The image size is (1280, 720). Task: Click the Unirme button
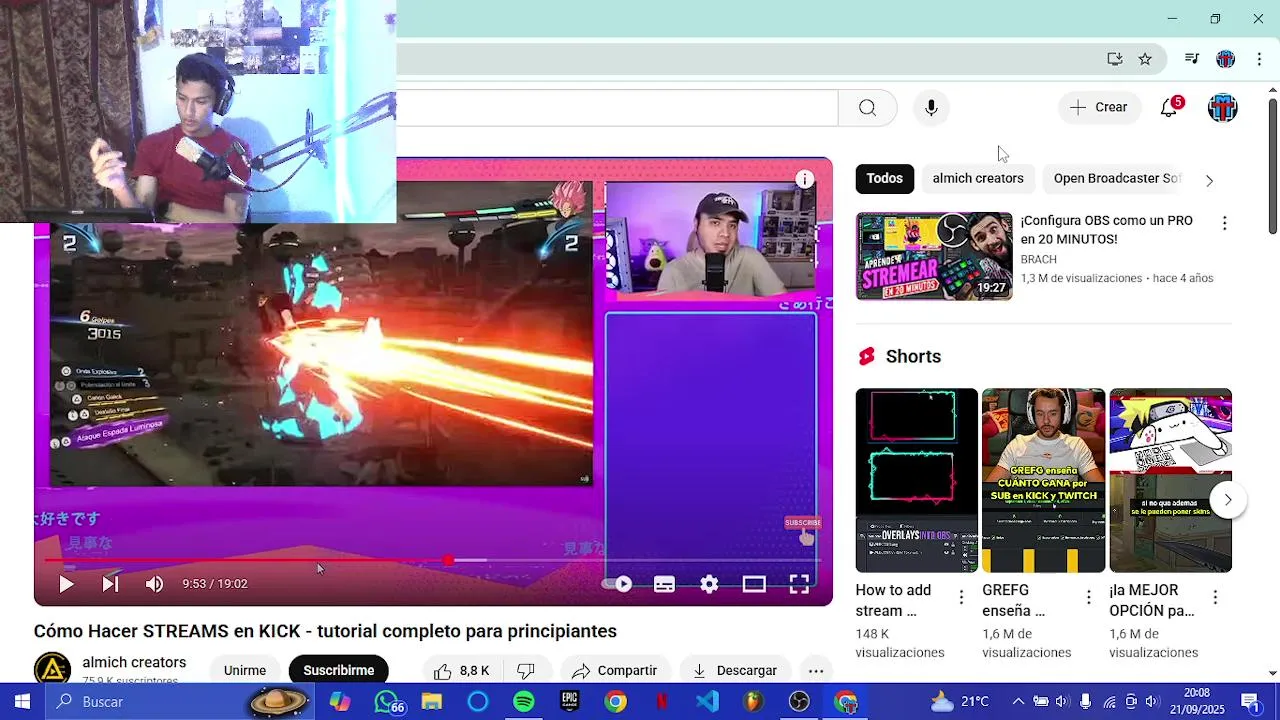[x=245, y=670]
